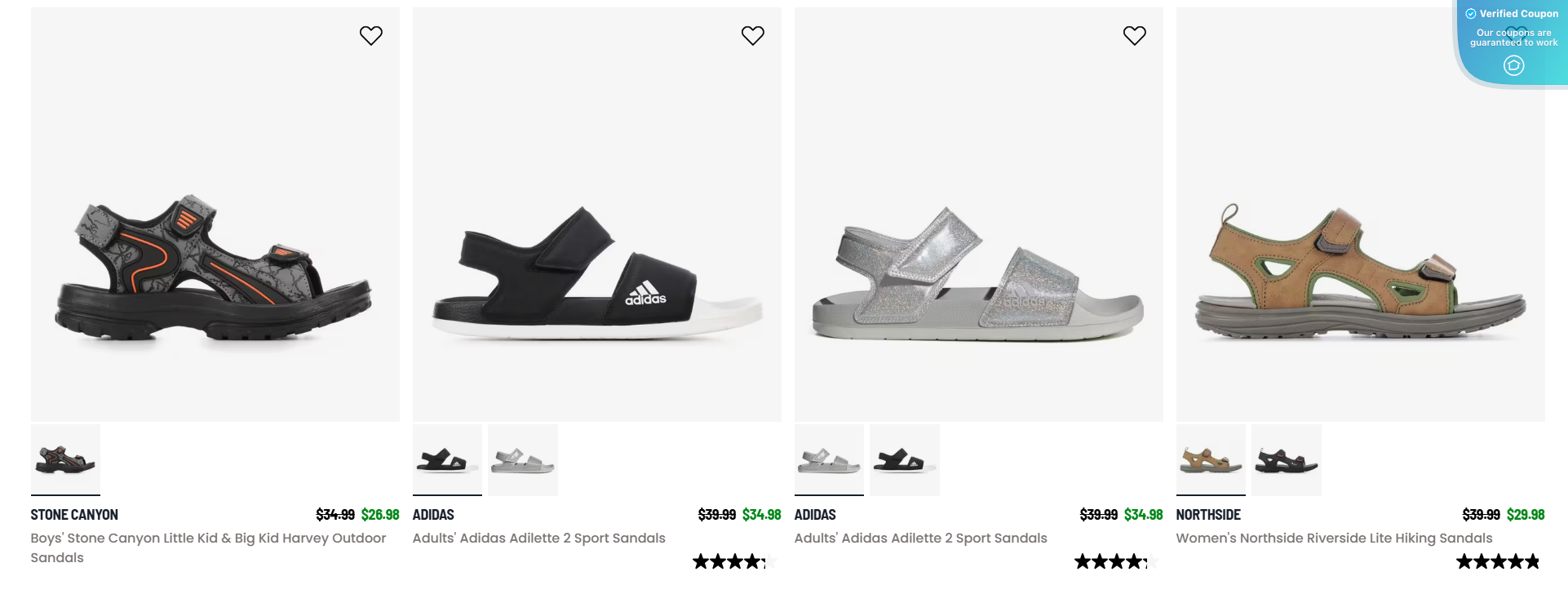This screenshot has width=1568, height=594.
Task: Click star rating under black Adidas Adilette
Action: (x=734, y=561)
